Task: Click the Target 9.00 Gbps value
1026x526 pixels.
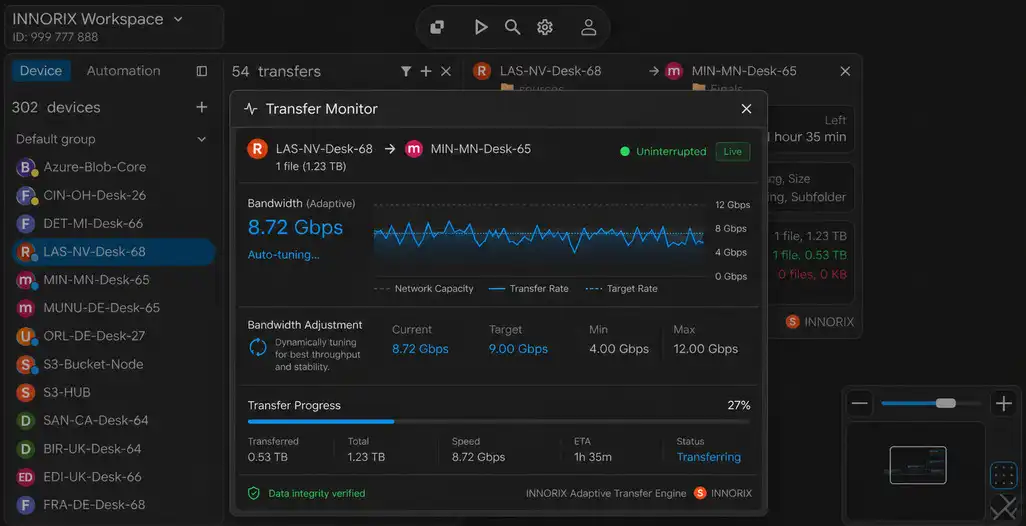Action: [518, 349]
